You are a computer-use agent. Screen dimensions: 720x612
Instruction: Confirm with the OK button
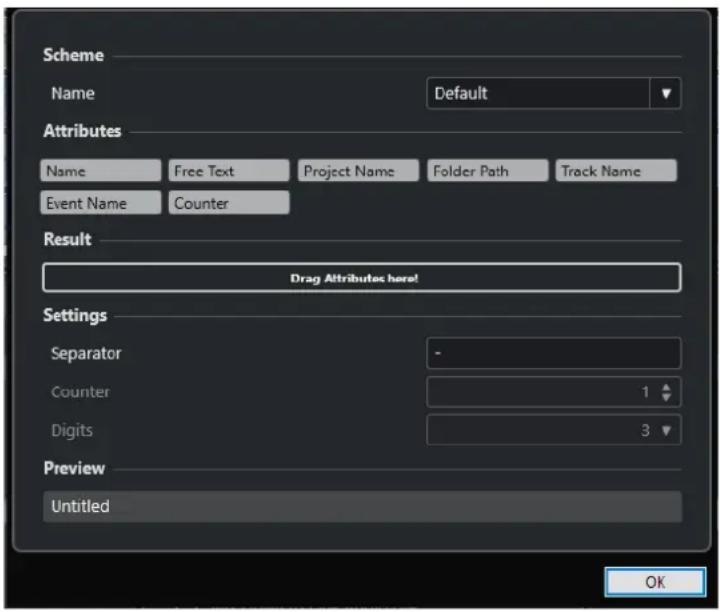click(x=655, y=582)
